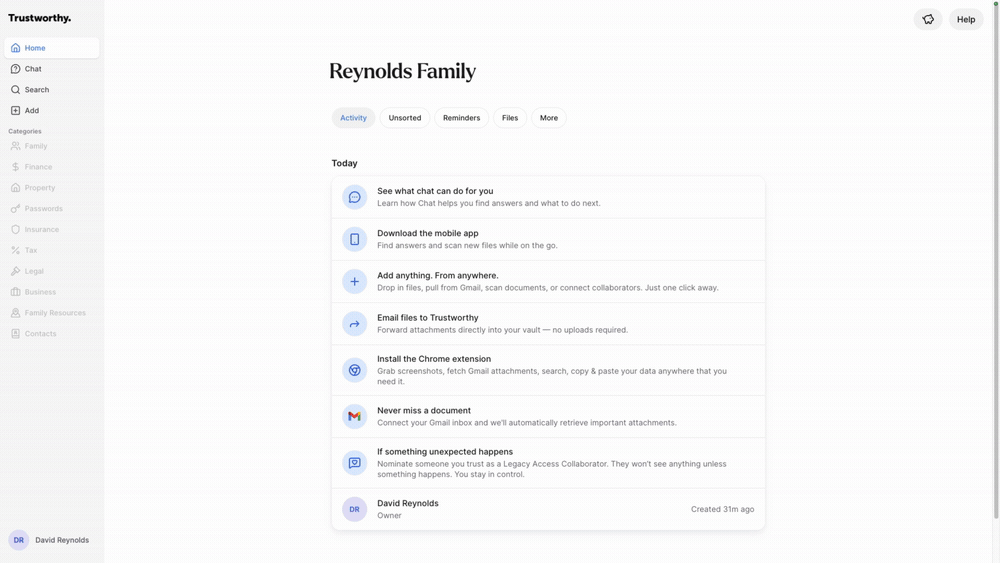Click the Help button

click(x=965, y=19)
